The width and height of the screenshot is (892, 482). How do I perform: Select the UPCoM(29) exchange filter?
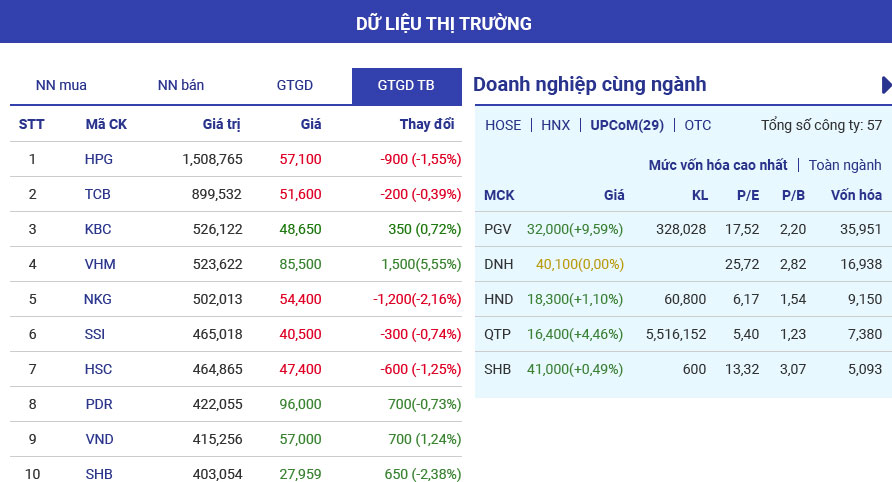[x=627, y=125]
